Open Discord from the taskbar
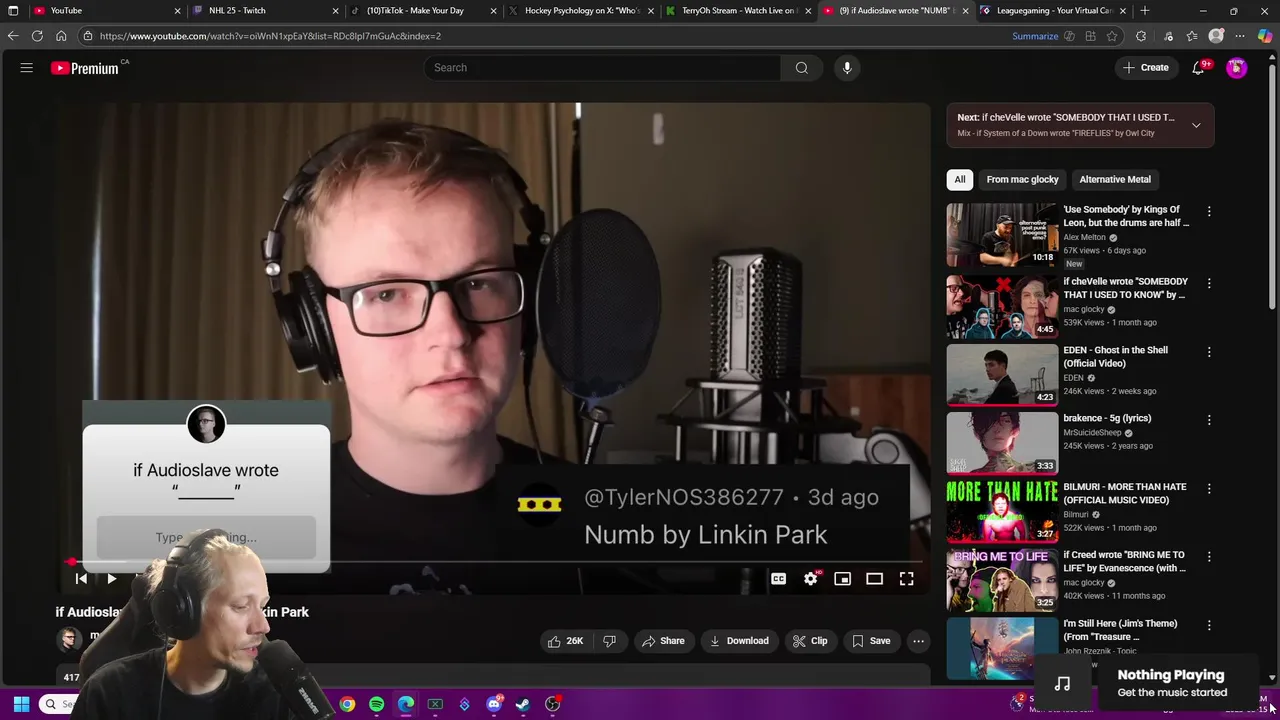Image resolution: width=1280 pixels, height=720 pixels. [494, 704]
